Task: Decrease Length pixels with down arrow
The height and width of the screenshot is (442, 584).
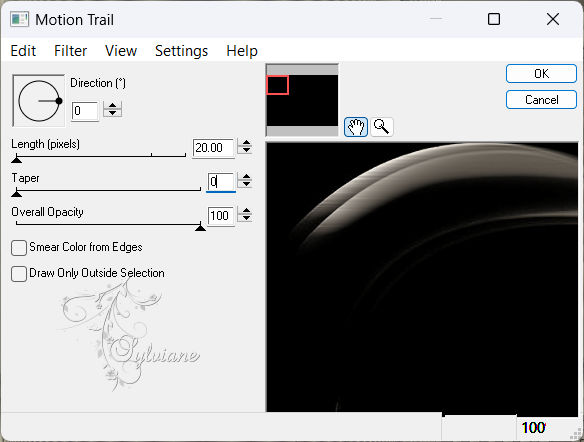Action: click(246, 150)
